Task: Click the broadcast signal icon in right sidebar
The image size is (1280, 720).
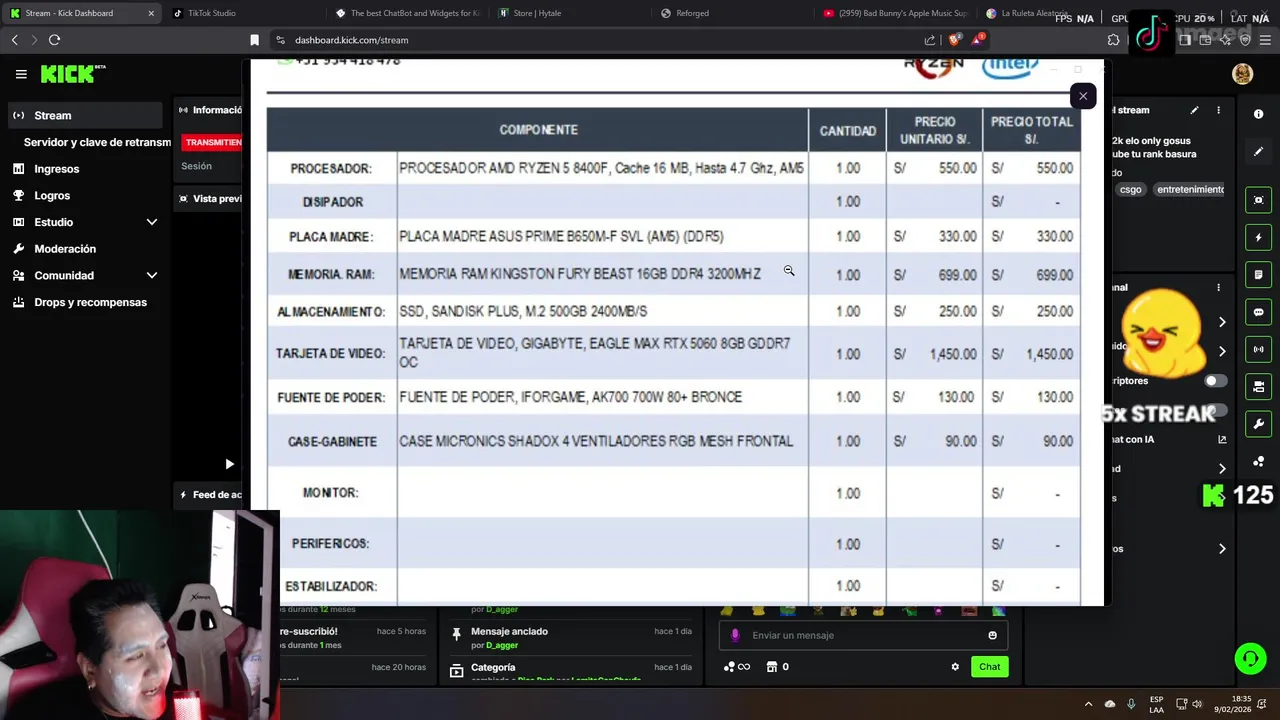Action: (1259, 349)
